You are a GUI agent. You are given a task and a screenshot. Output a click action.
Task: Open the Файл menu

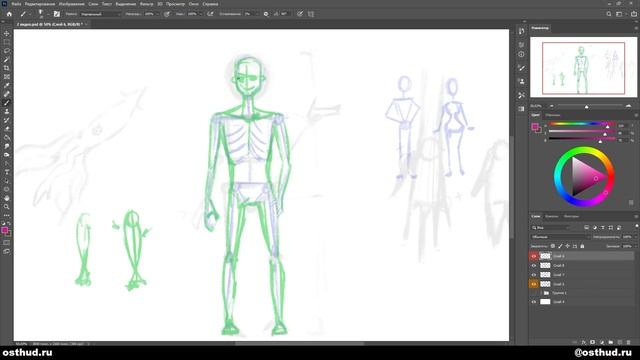point(16,4)
